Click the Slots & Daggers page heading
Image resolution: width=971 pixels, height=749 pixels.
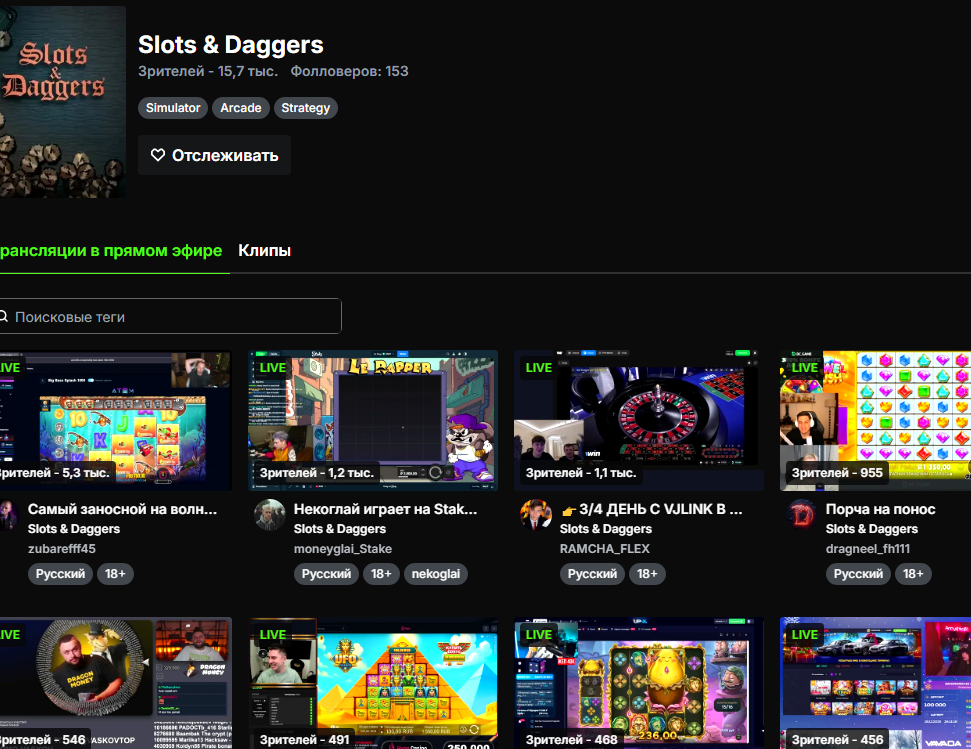tap(230, 45)
